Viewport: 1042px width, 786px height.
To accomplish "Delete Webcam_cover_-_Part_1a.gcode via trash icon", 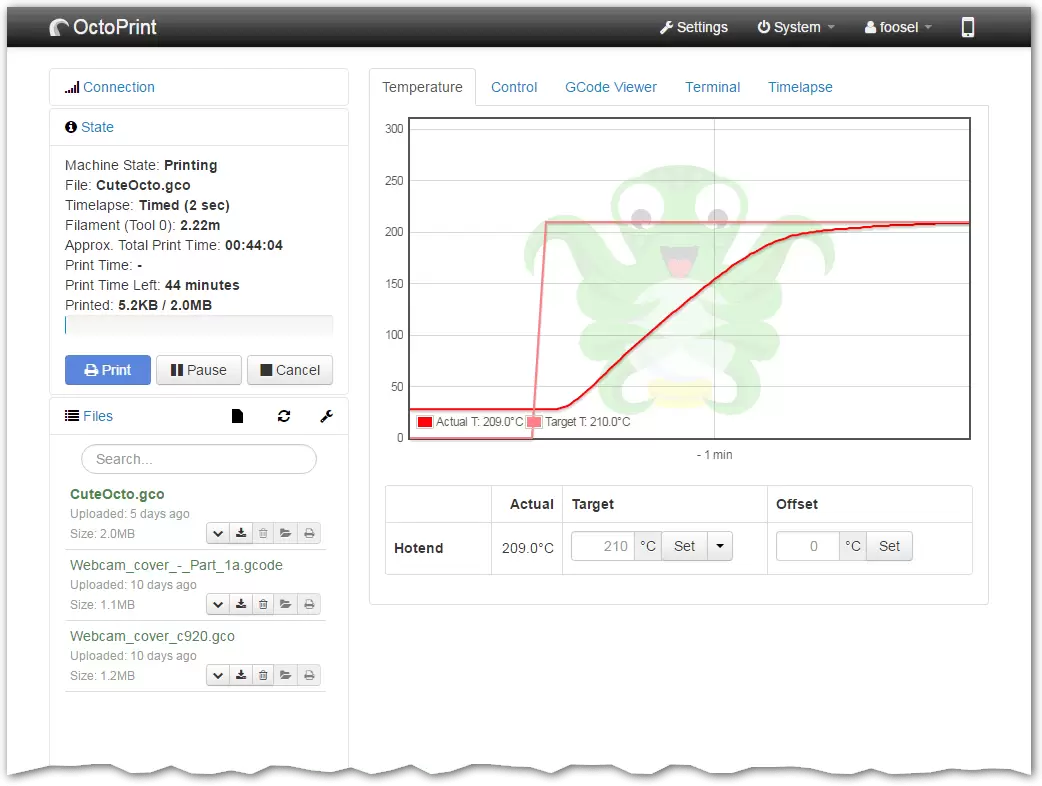I will pos(263,604).
